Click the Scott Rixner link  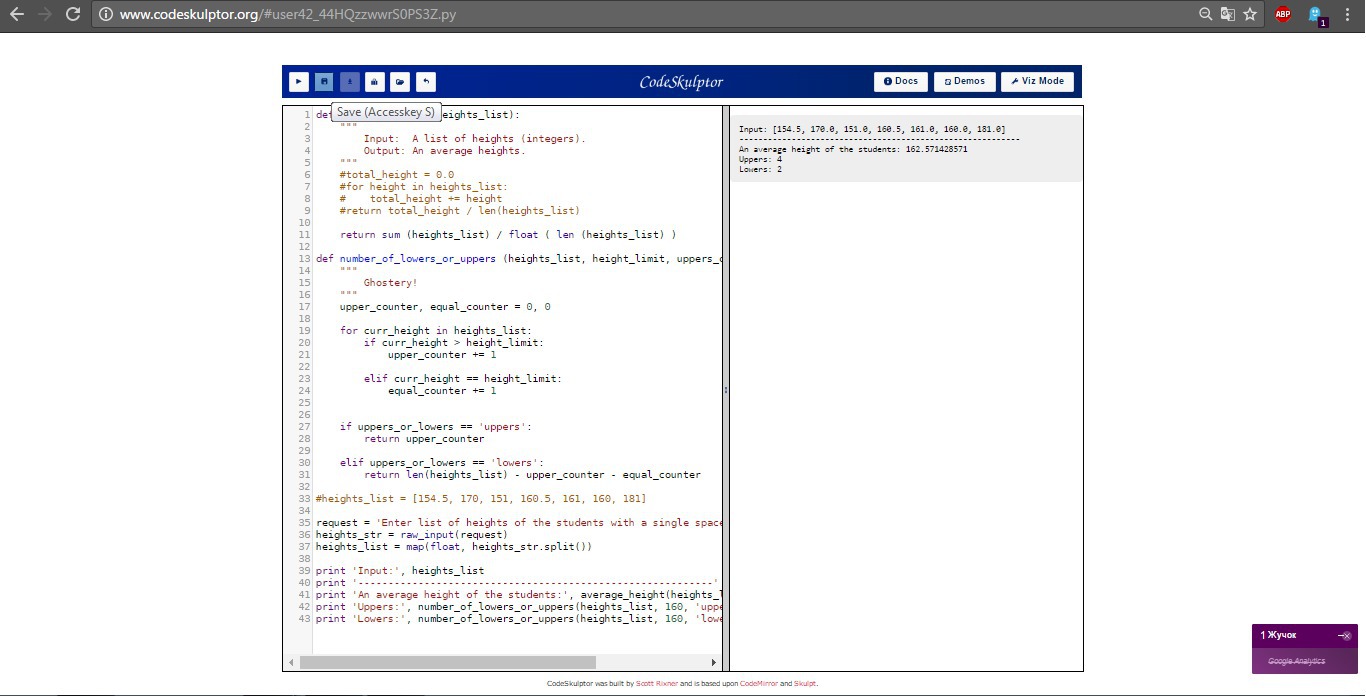click(x=657, y=684)
